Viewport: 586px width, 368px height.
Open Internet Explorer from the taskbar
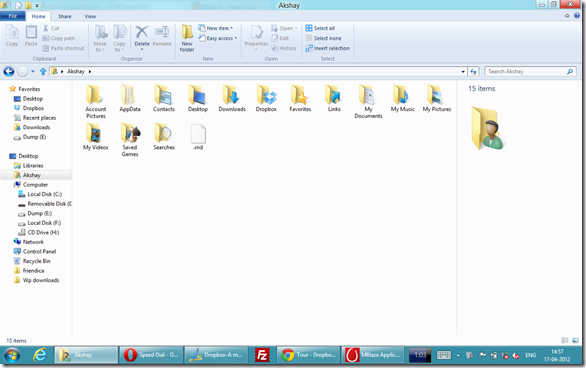pos(39,355)
